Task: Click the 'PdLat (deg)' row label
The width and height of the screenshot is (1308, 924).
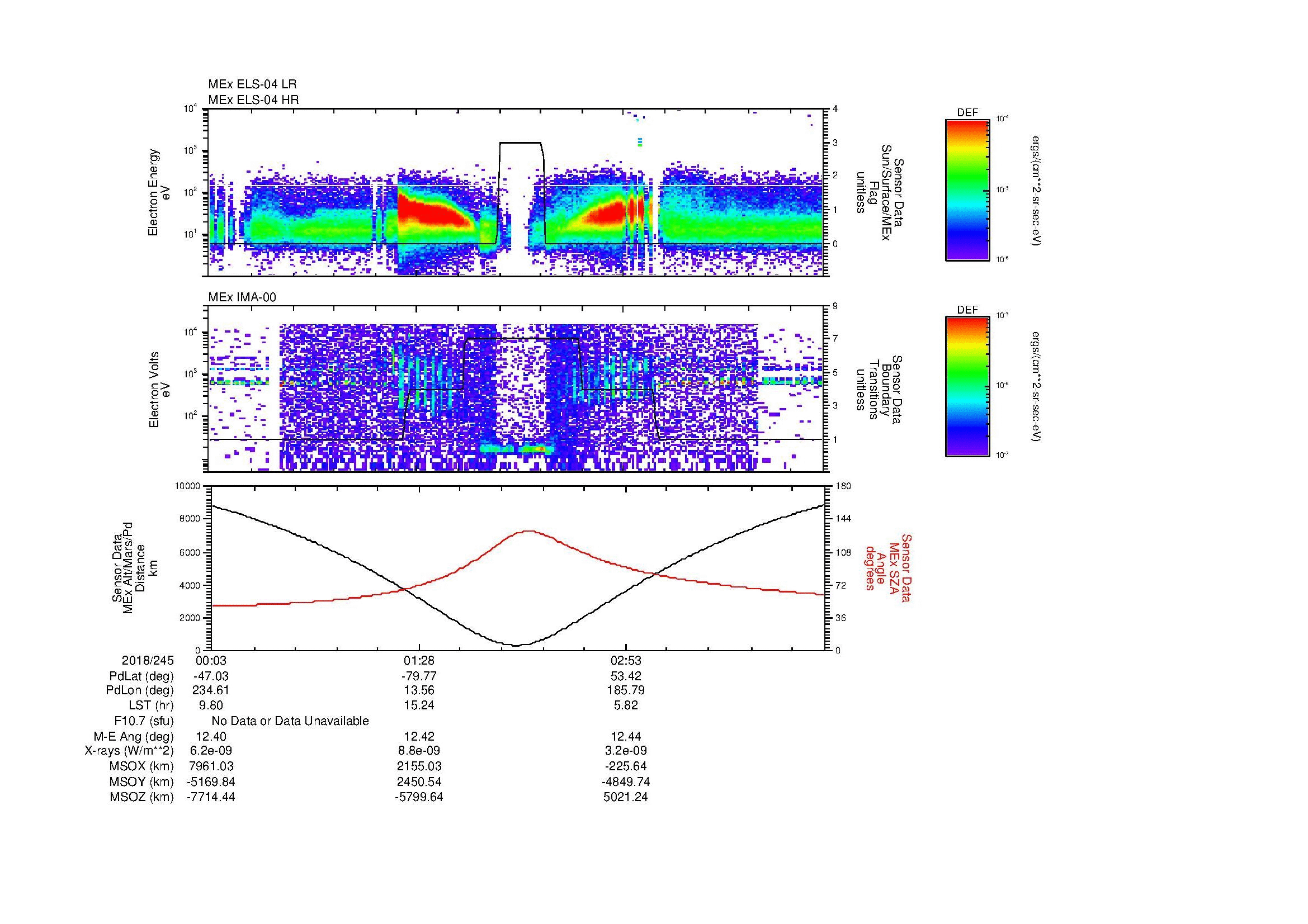Action: pos(141,676)
